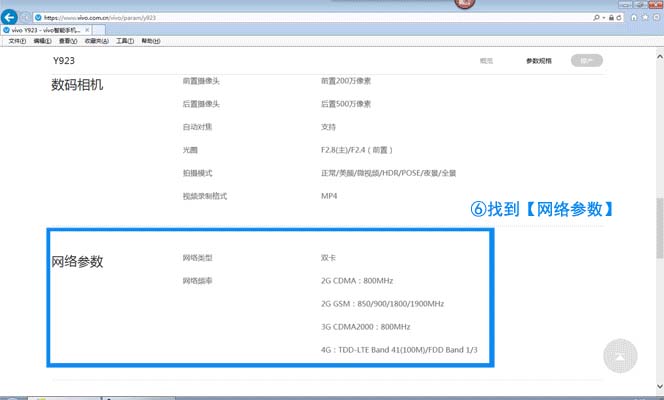Screen dimensions: 664x400
Task: Open the 编辑(E) menu
Action: pyautogui.click(x=43, y=42)
